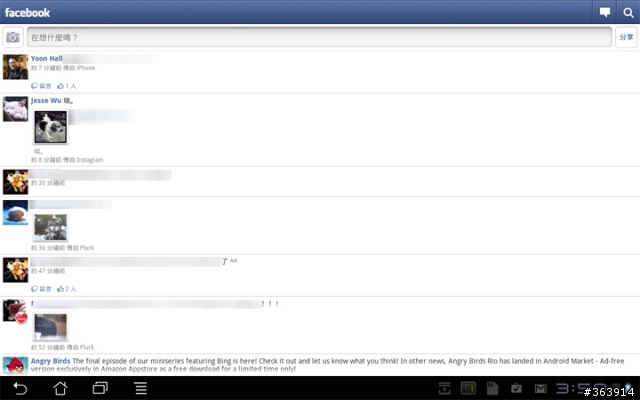Focus the status update text field
Image resolution: width=640 pixels, height=400 pixels.
click(x=319, y=37)
